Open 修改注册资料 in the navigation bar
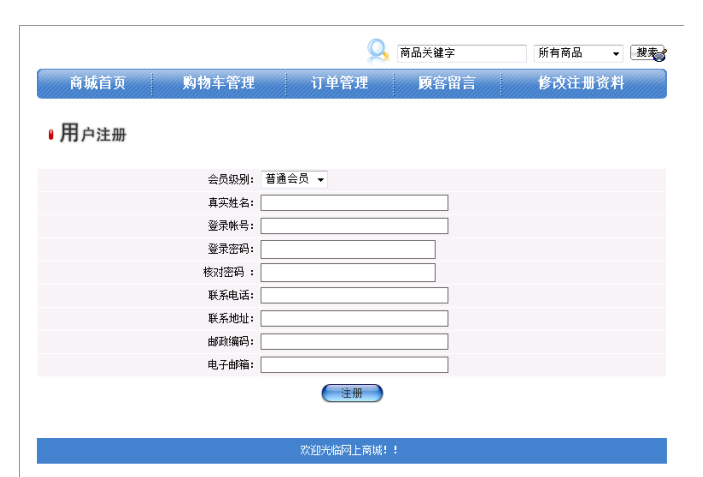This screenshot has height=477, width=703. 581,83
